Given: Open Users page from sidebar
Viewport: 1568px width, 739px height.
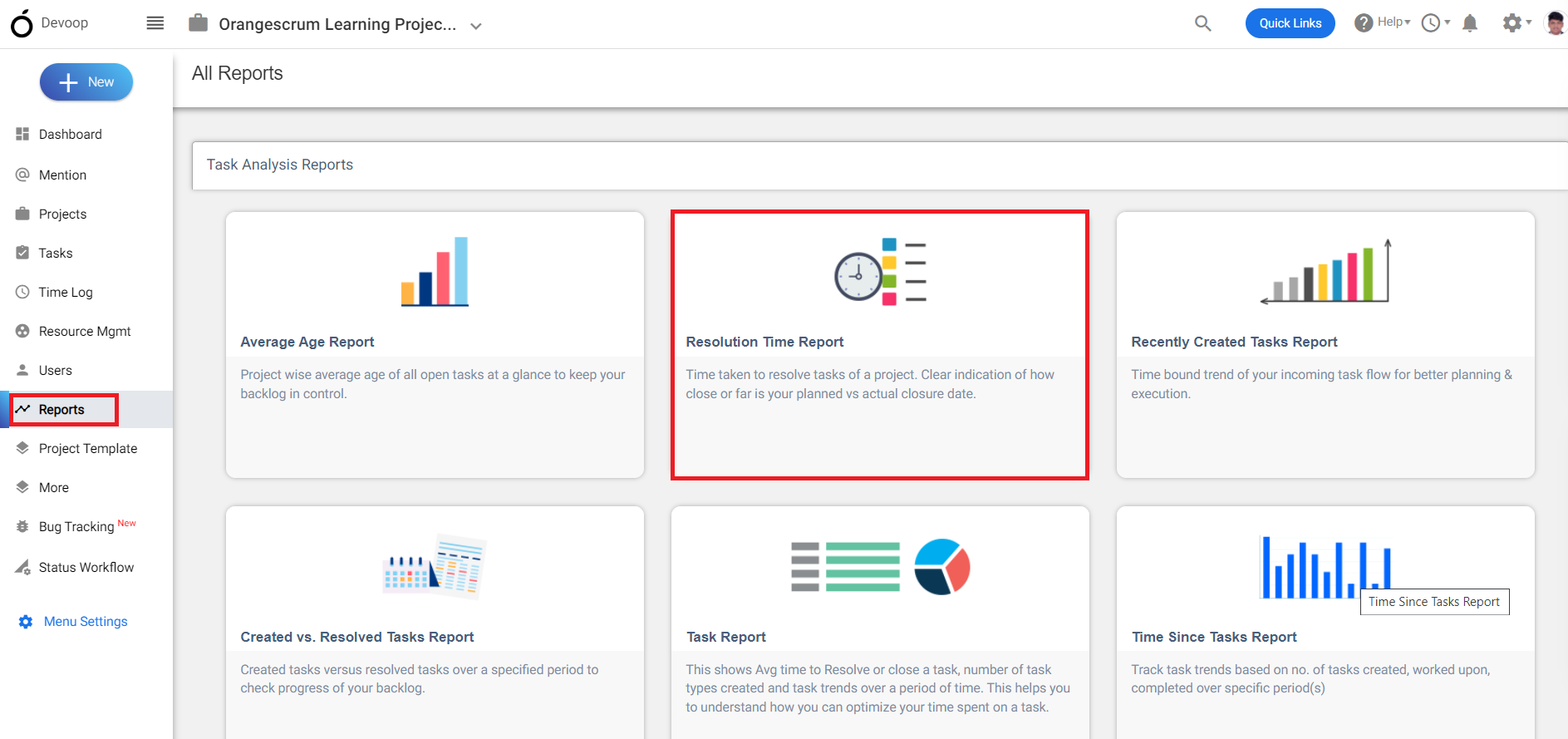Looking at the screenshot, I should (56, 371).
